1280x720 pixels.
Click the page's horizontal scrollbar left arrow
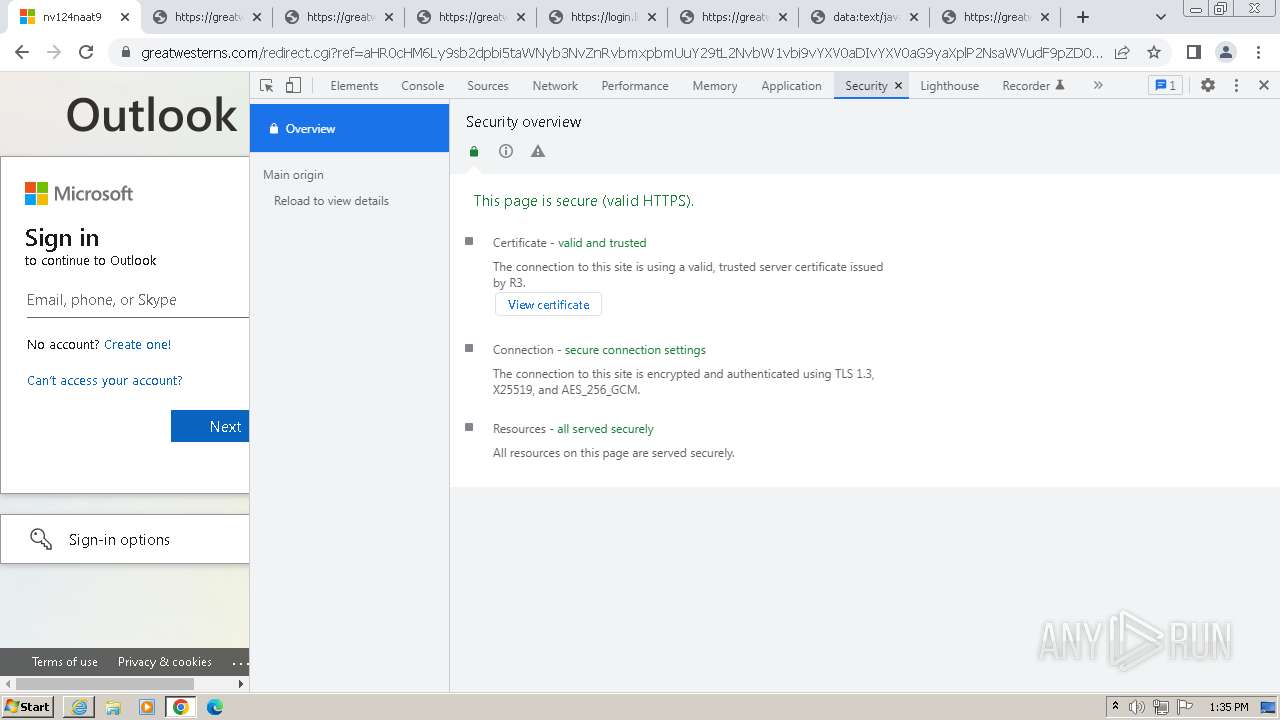point(8,684)
